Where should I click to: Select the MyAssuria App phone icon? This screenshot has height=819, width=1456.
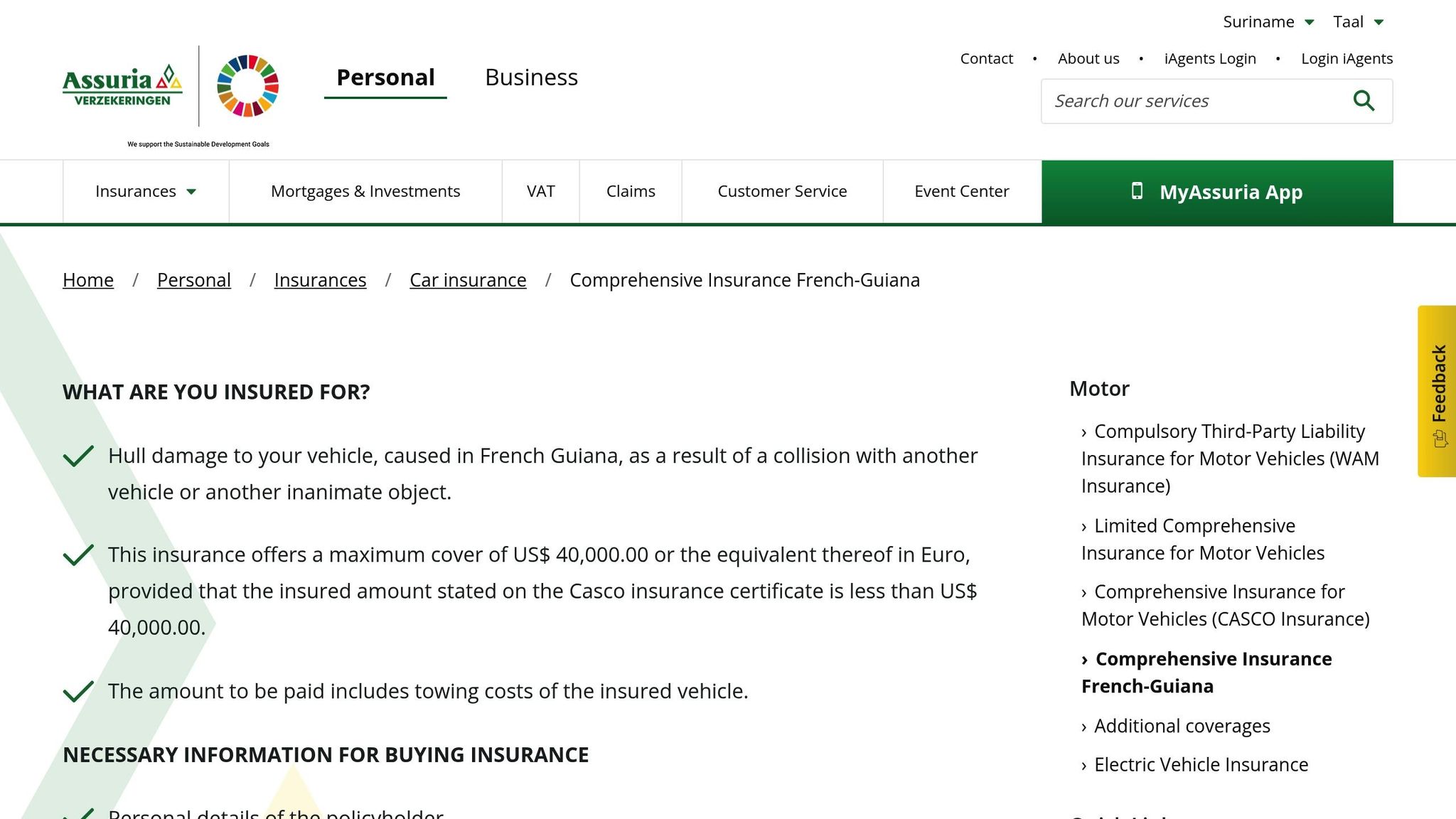(x=1137, y=191)
